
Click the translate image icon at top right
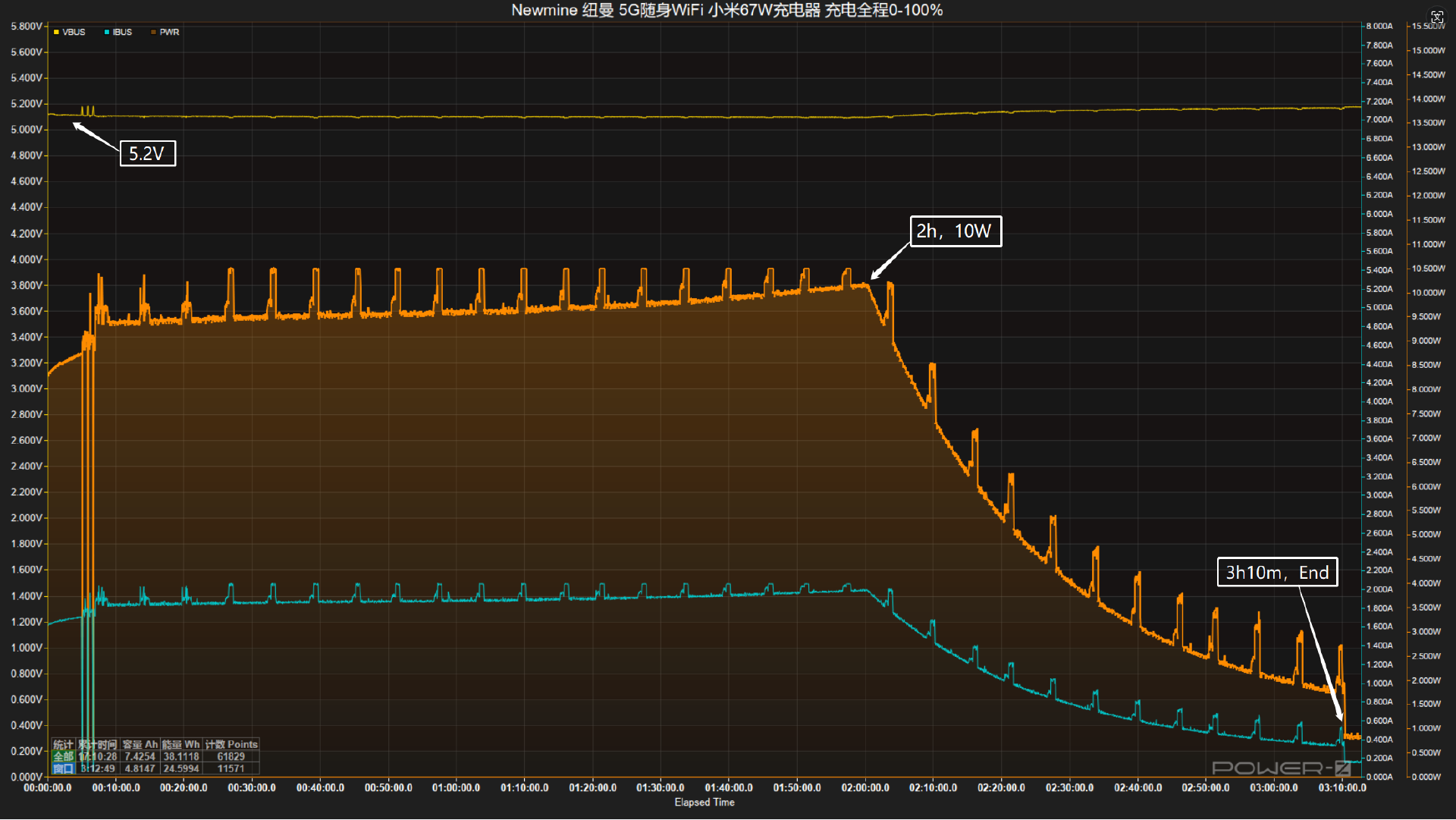(x=1437, y=17)
